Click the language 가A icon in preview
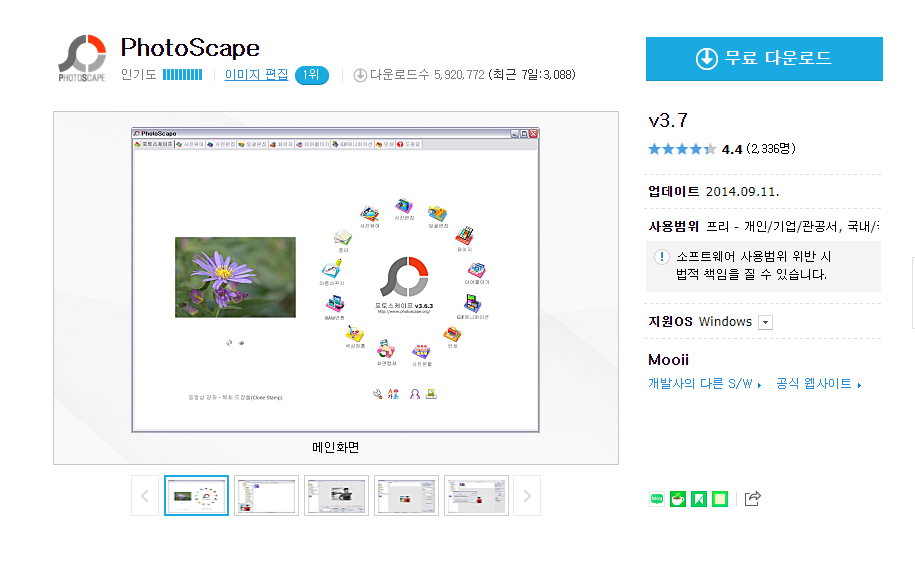 coord(393,394)
